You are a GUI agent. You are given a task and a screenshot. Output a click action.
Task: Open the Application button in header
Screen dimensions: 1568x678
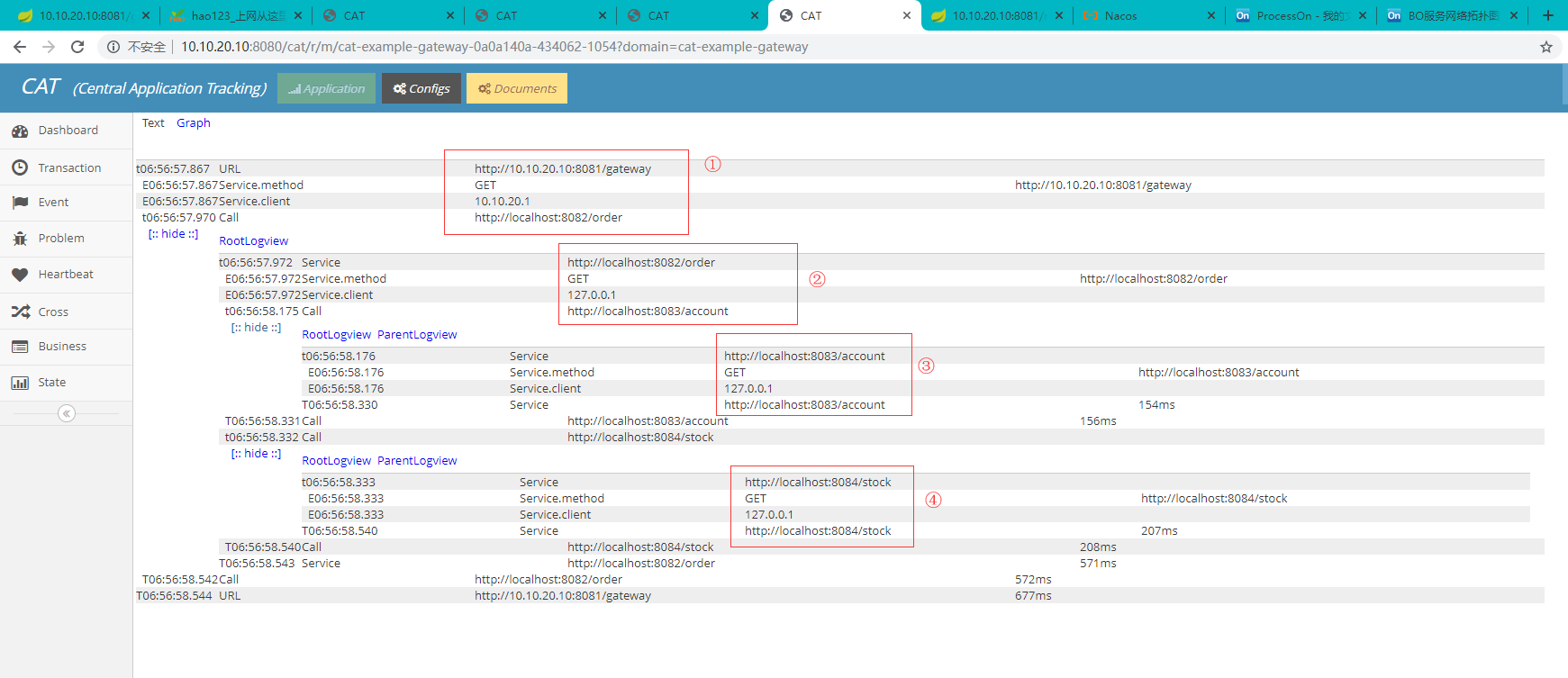coord(326,88)
